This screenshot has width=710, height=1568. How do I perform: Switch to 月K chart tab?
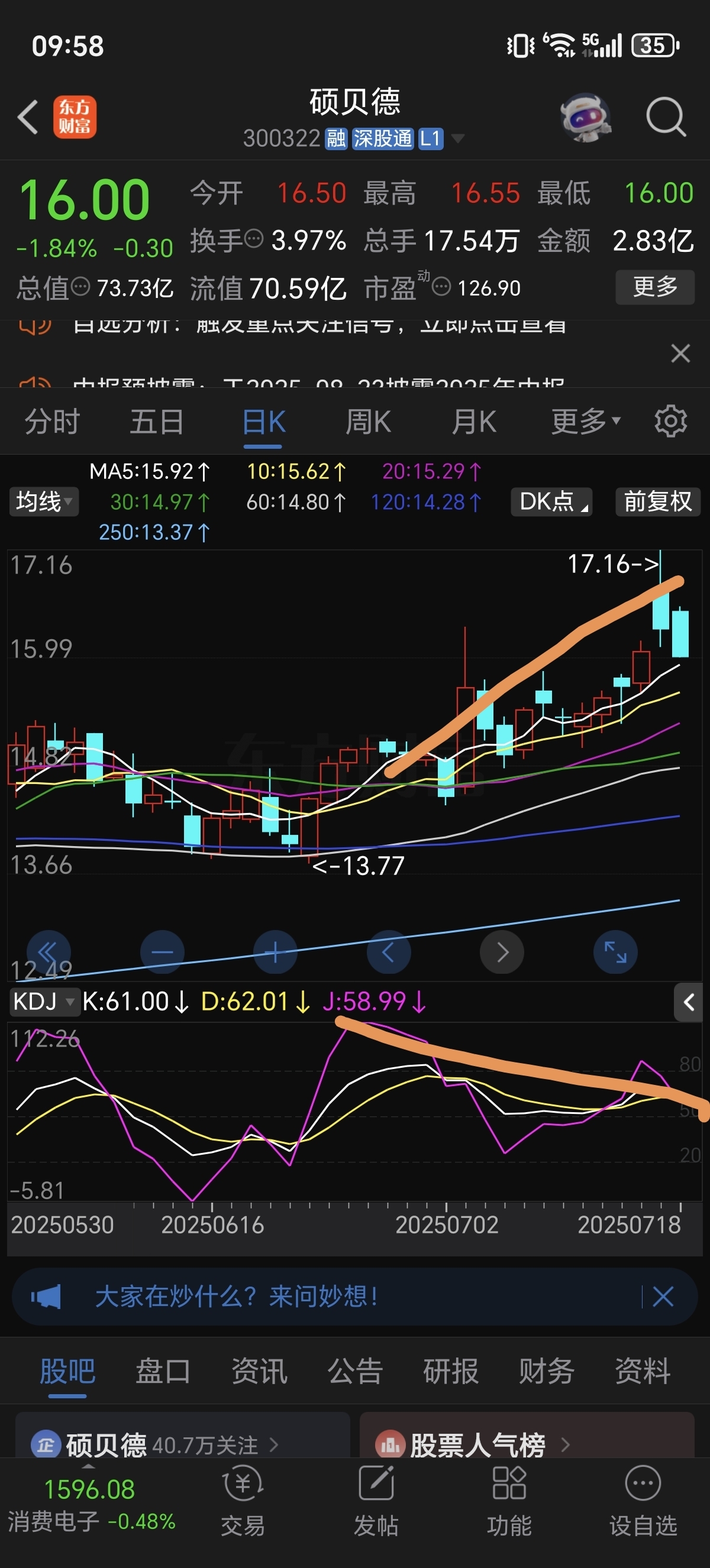(x=474, y=421)
